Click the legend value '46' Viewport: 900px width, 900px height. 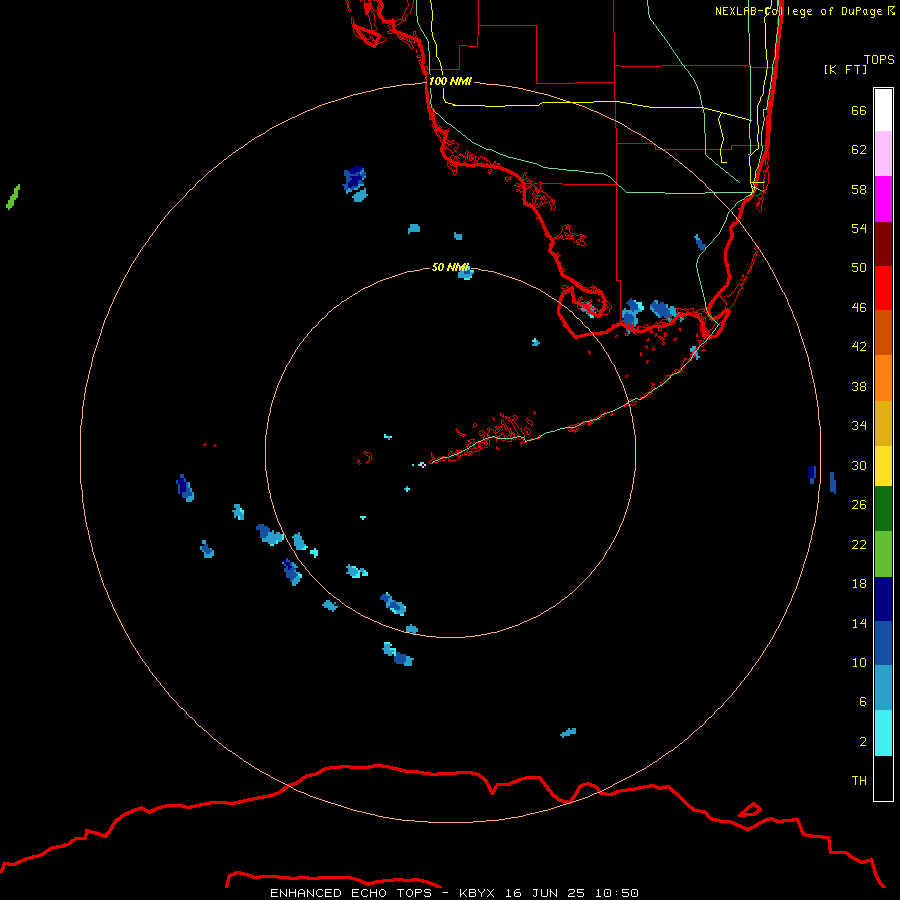click(x=859, y=308)
